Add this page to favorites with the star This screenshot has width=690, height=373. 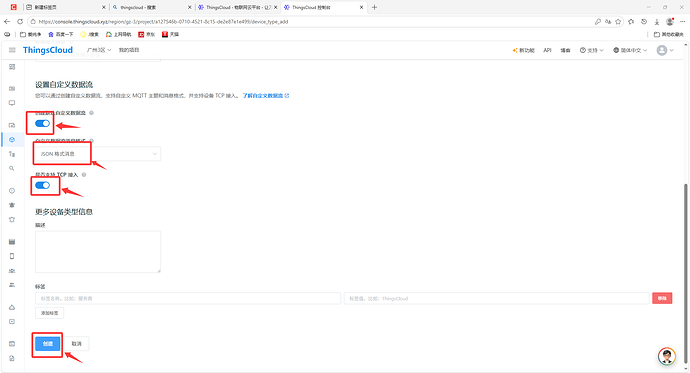[618, 22]
